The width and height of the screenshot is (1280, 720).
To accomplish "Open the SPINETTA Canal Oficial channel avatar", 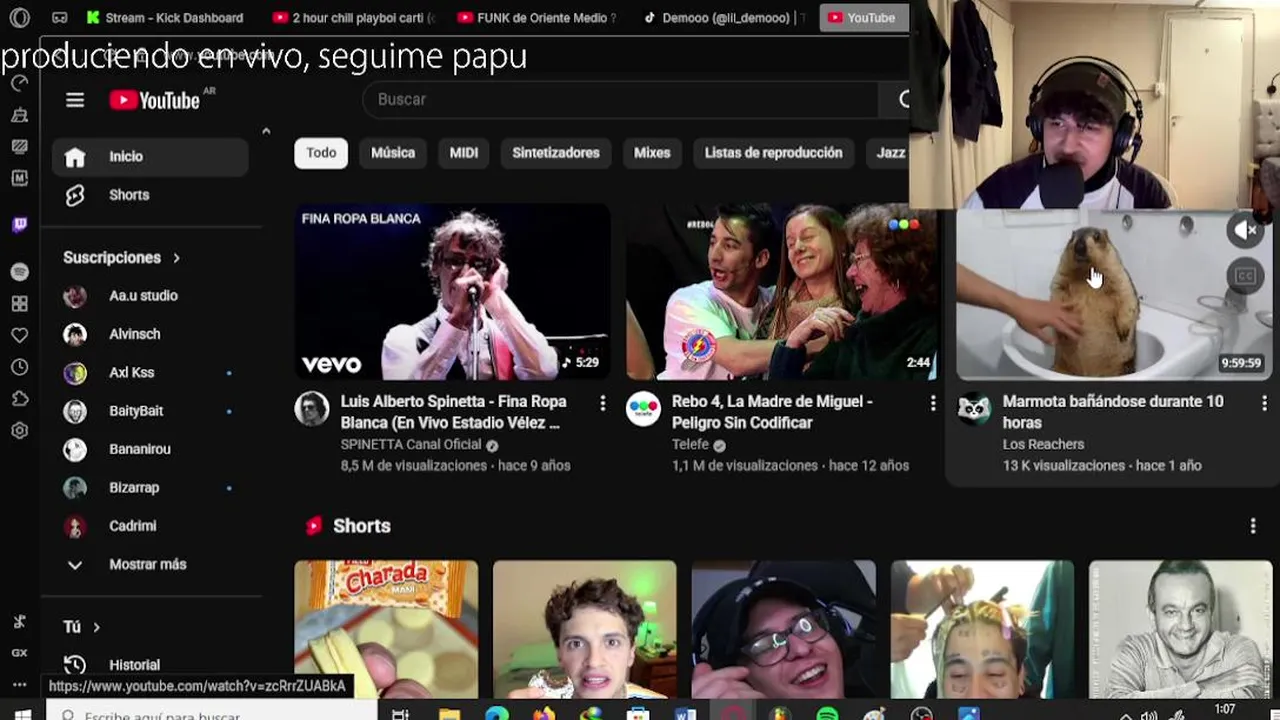I will (x=311, y=408).
